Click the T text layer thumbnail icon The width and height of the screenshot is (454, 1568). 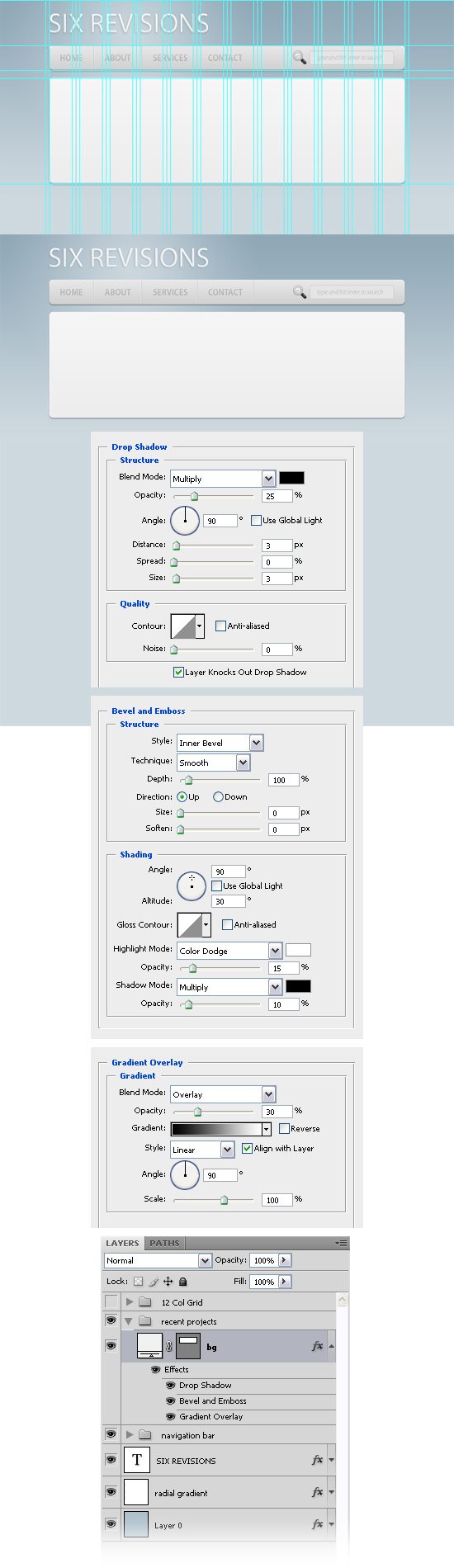[x=137, y=1460]
